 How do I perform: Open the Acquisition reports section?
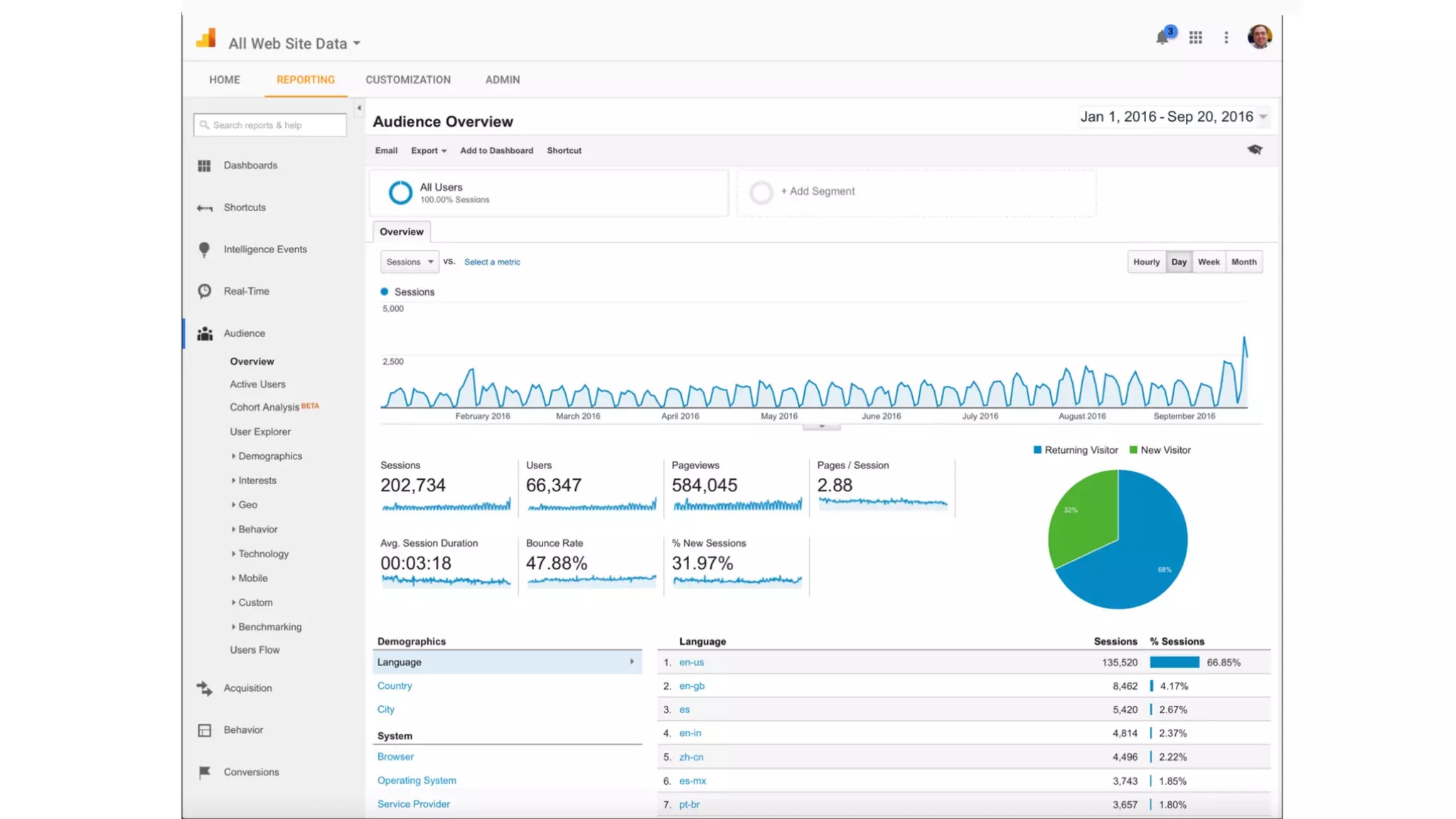(247, 687)
